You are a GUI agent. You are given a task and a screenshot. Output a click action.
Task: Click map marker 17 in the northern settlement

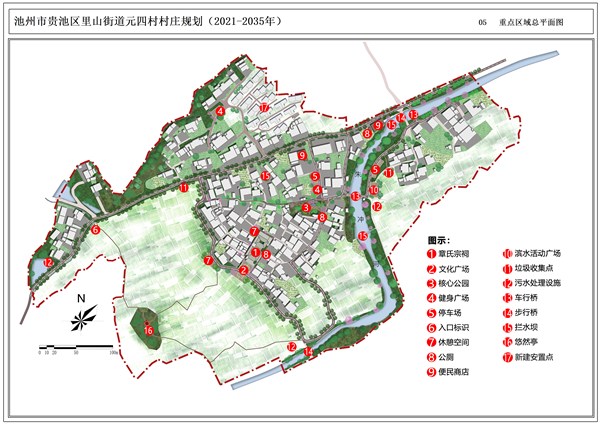tap(265, 108)
